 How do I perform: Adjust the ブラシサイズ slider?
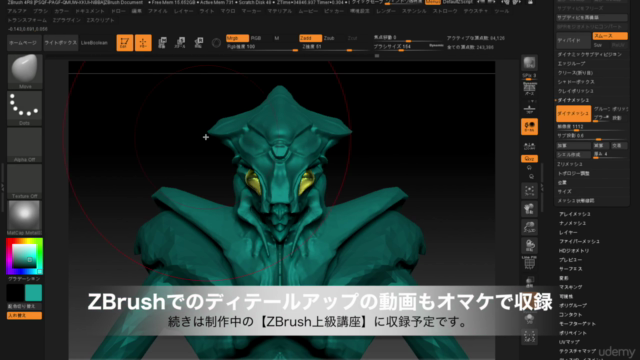409,47
